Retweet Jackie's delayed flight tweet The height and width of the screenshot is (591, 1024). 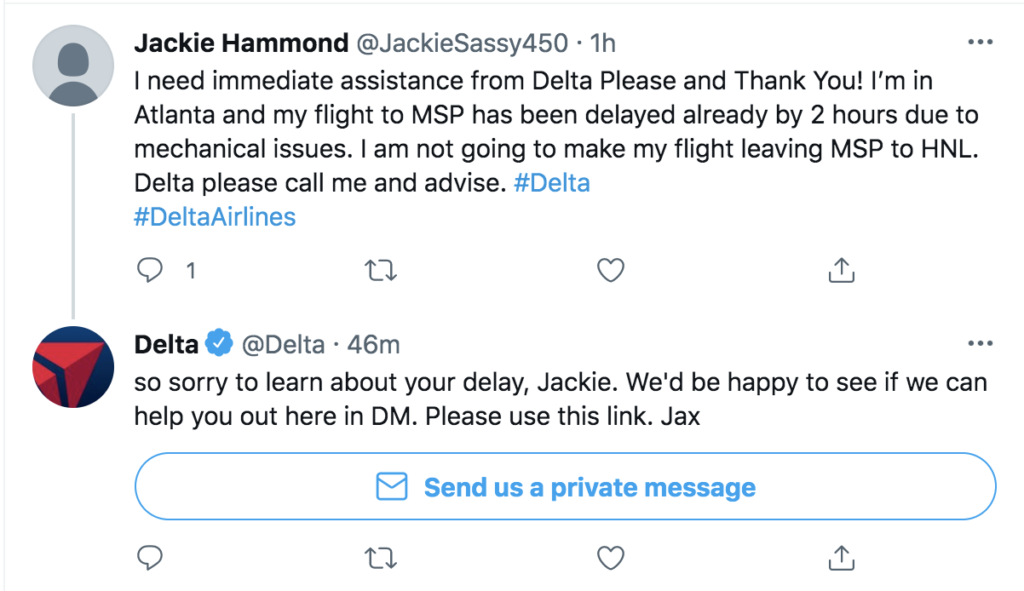pos(380,270)
